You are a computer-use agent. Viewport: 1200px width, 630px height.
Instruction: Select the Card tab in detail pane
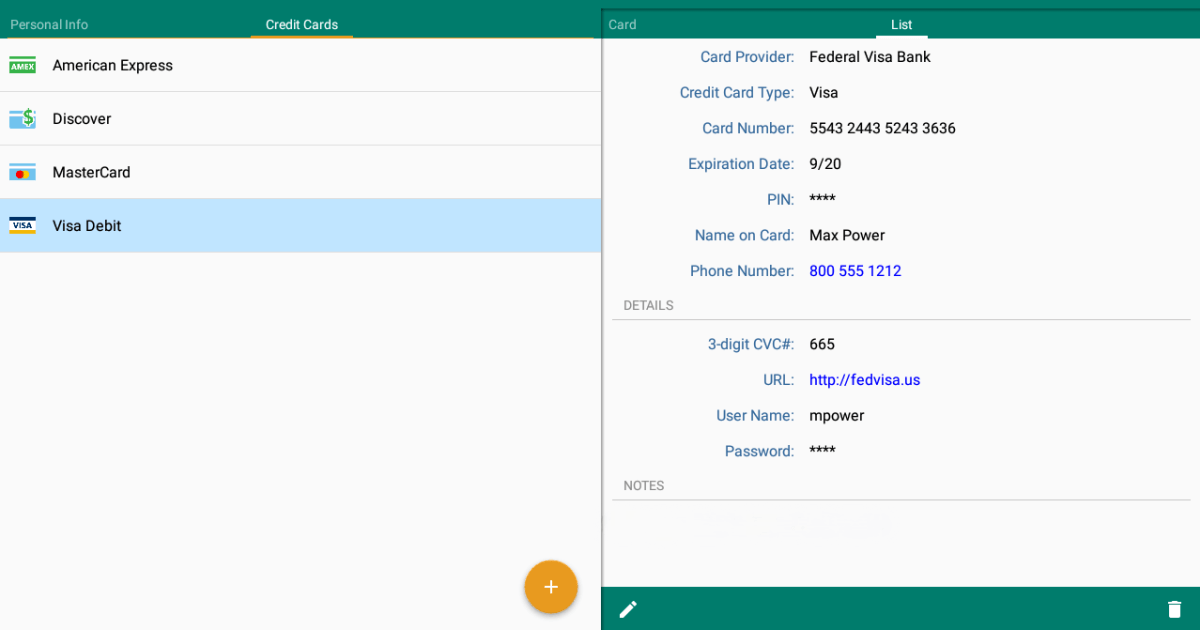[622, 24]
